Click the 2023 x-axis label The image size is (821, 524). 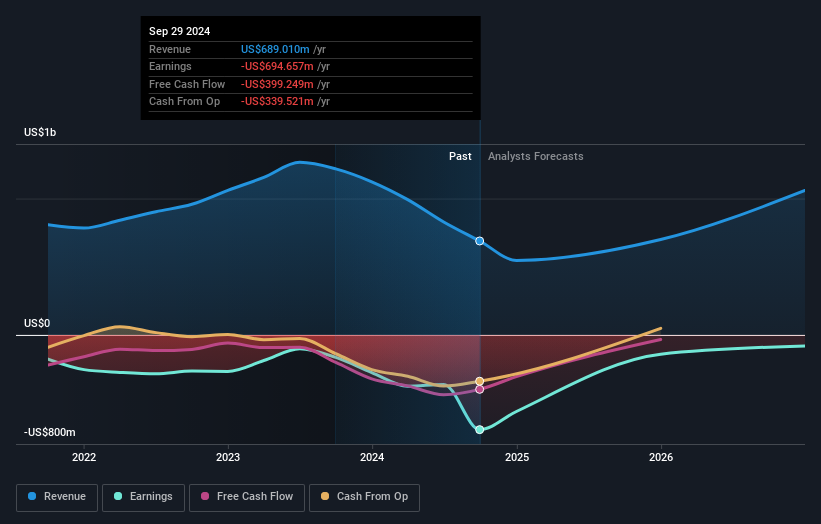228,457
